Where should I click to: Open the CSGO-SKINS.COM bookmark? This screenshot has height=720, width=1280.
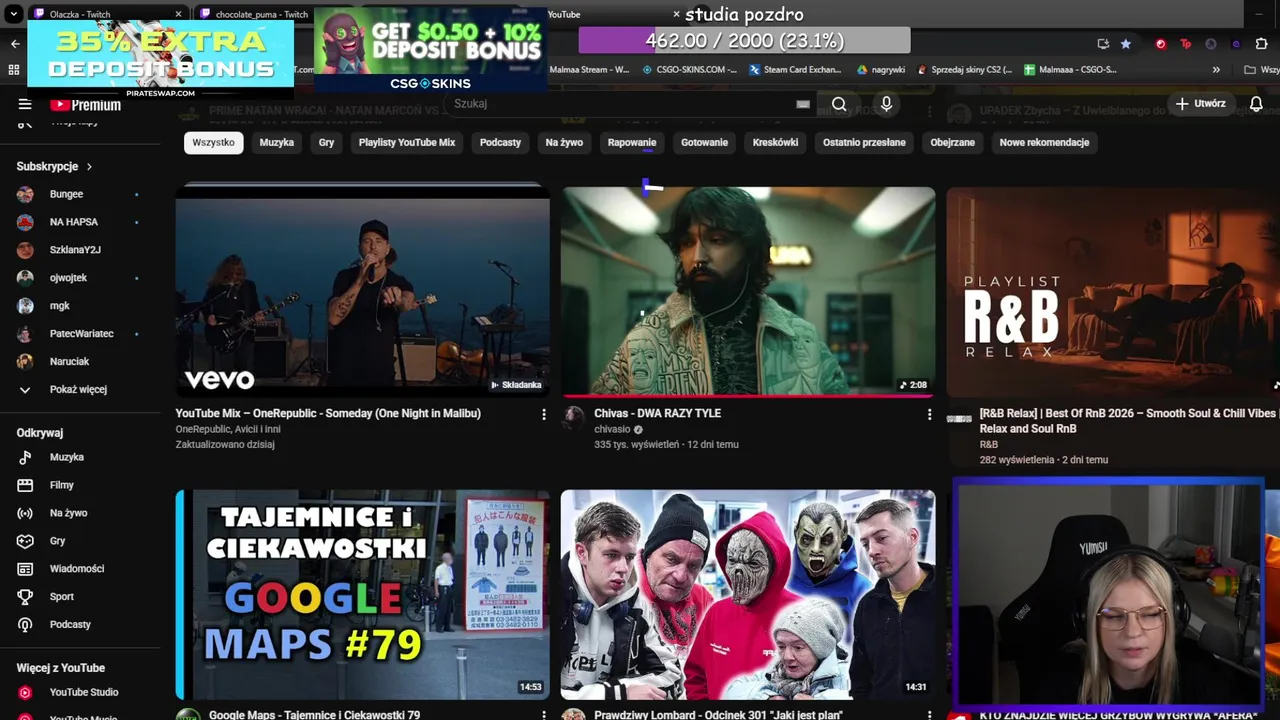(x=689, y=70)
